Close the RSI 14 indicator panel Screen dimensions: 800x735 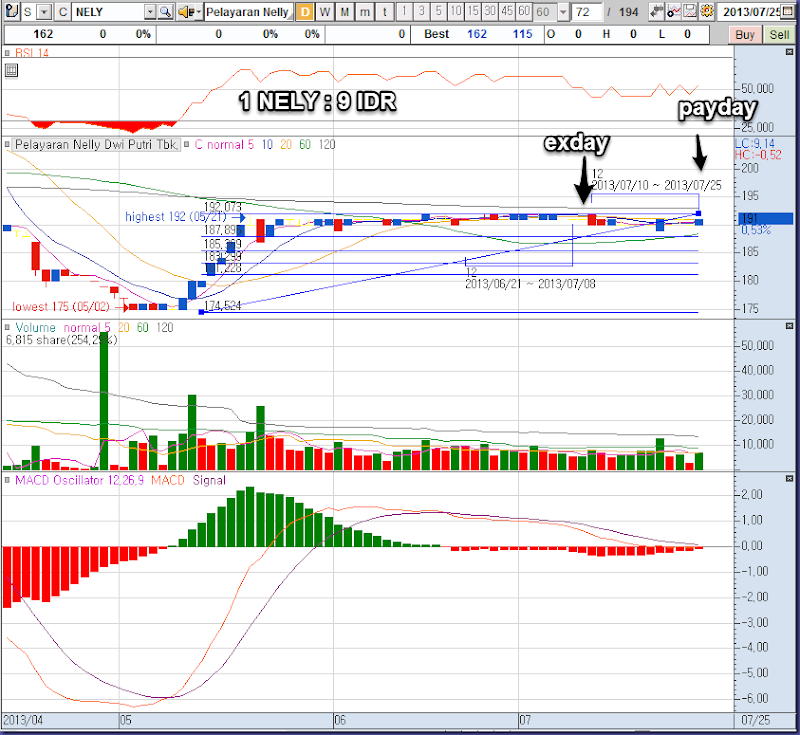pos(789,52)
